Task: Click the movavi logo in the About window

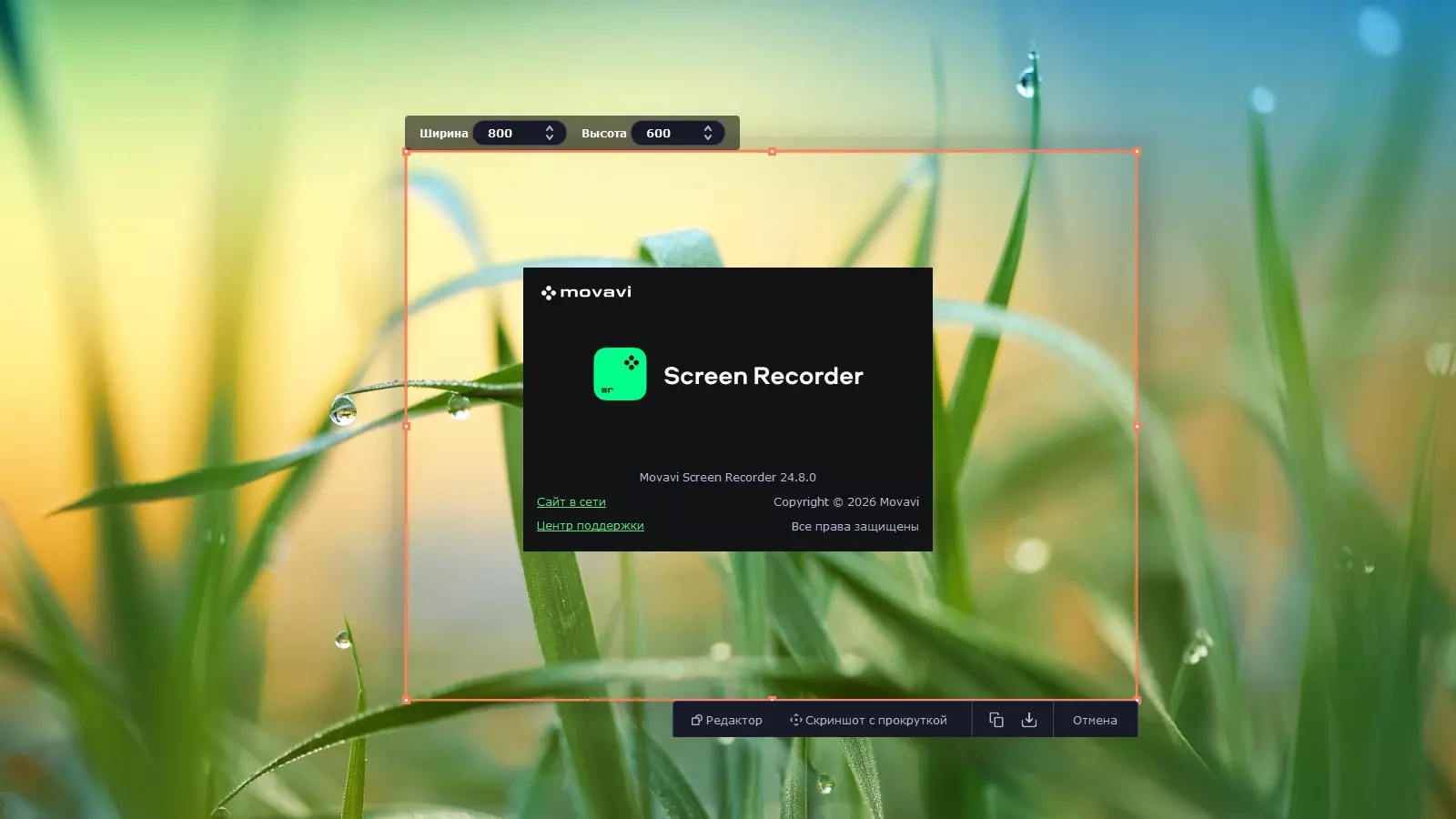Action: click(x=586, y=292)
